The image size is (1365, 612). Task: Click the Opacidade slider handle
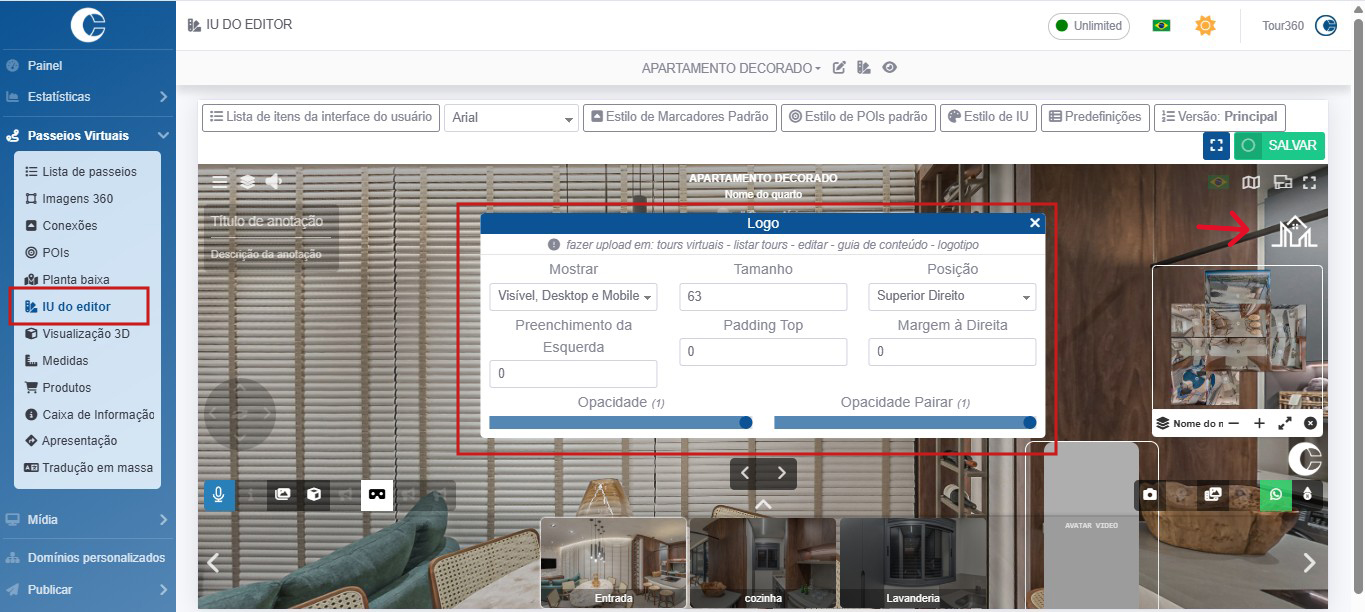pyautogui.click(x=745, y=423)
